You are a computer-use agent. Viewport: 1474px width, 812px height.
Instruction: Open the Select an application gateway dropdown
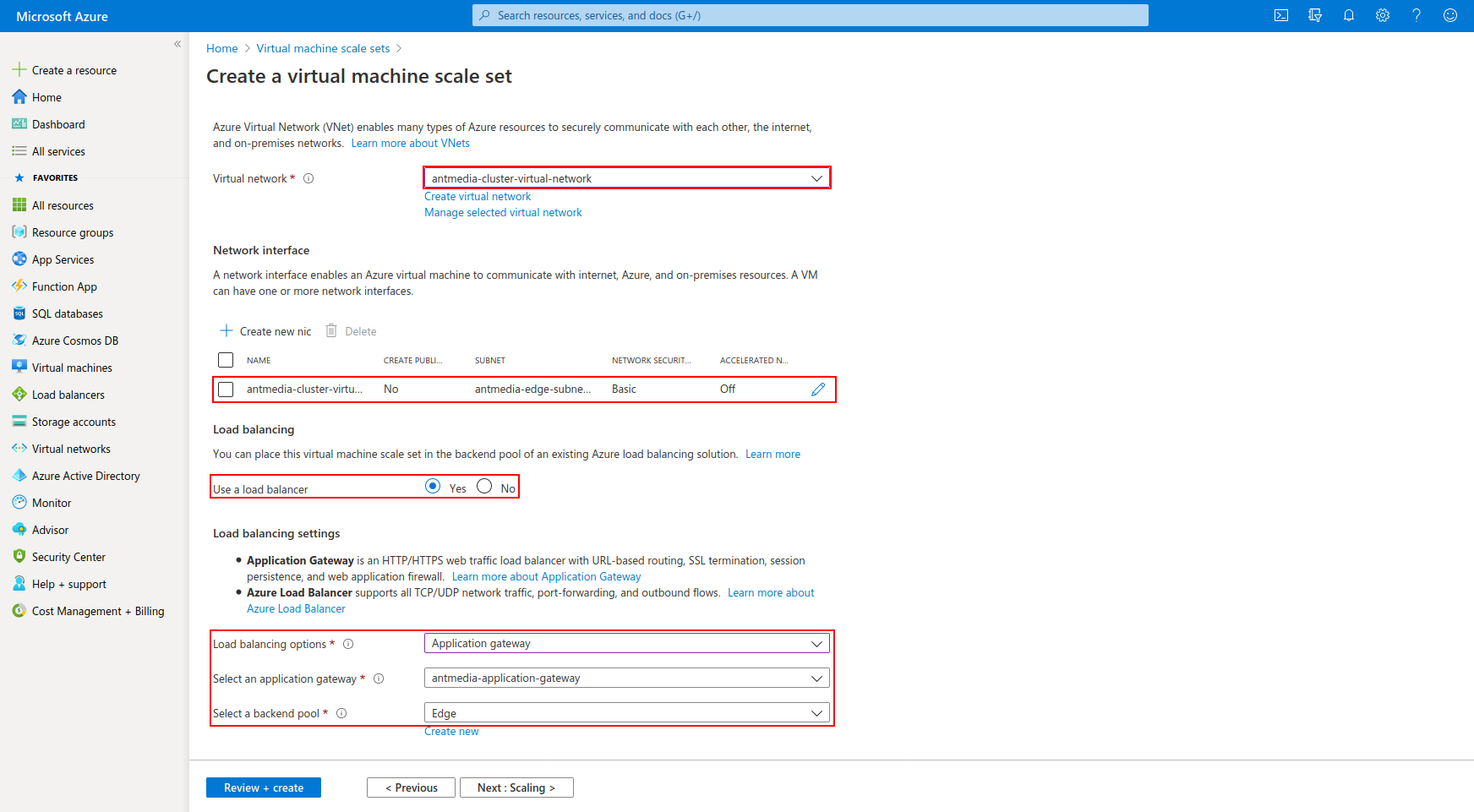pyautogui.click(x=627, y=678)
